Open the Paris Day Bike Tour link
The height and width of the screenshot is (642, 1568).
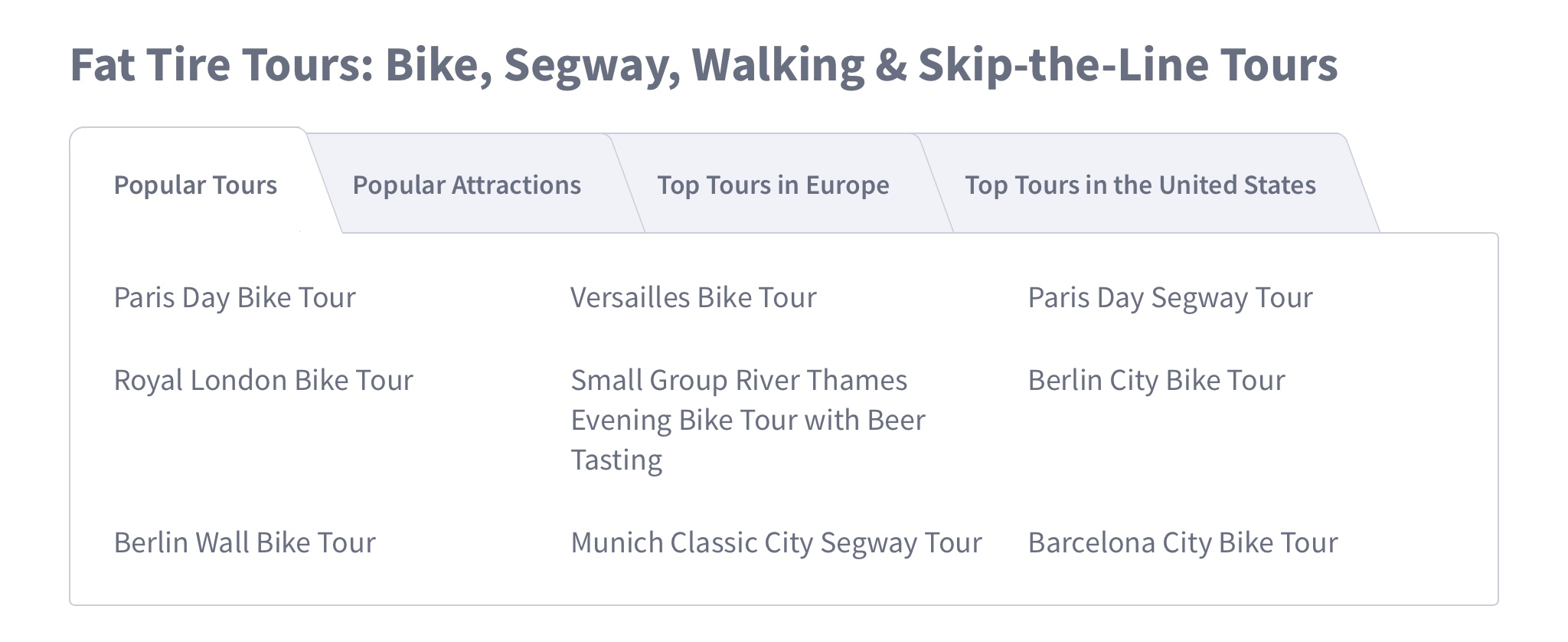pyautogui.click(x=234, y=298)
